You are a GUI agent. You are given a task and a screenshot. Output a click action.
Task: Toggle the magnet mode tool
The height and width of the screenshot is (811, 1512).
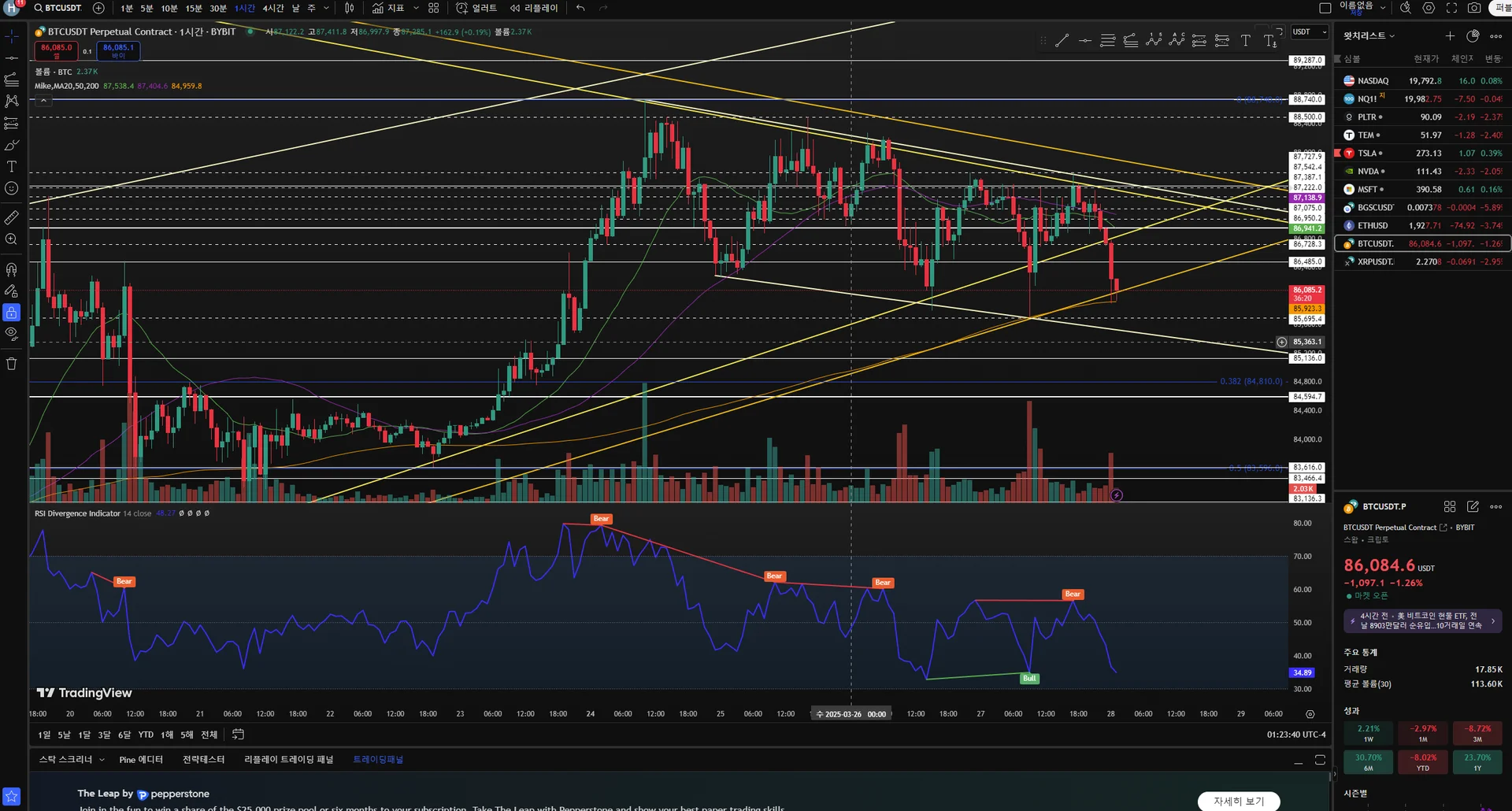tap(12, 269)
